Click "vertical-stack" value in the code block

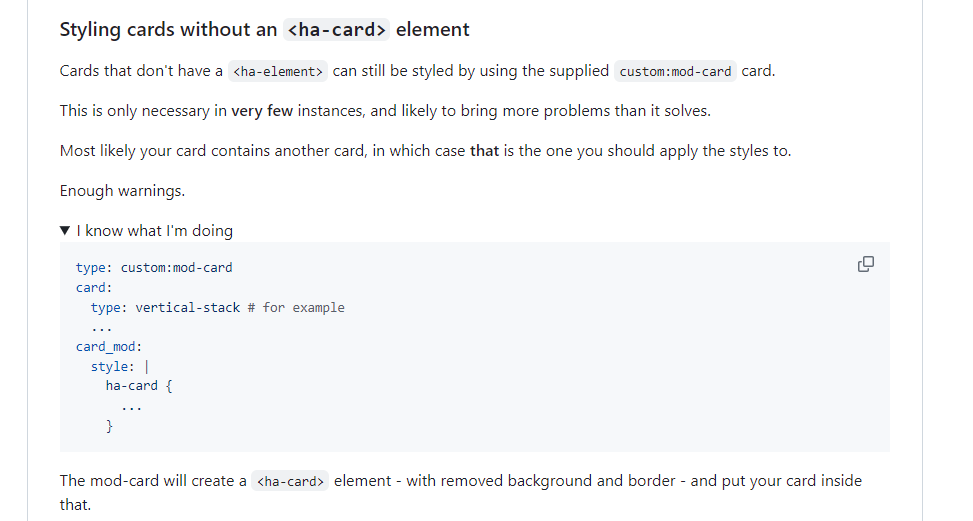pos(187,308)
